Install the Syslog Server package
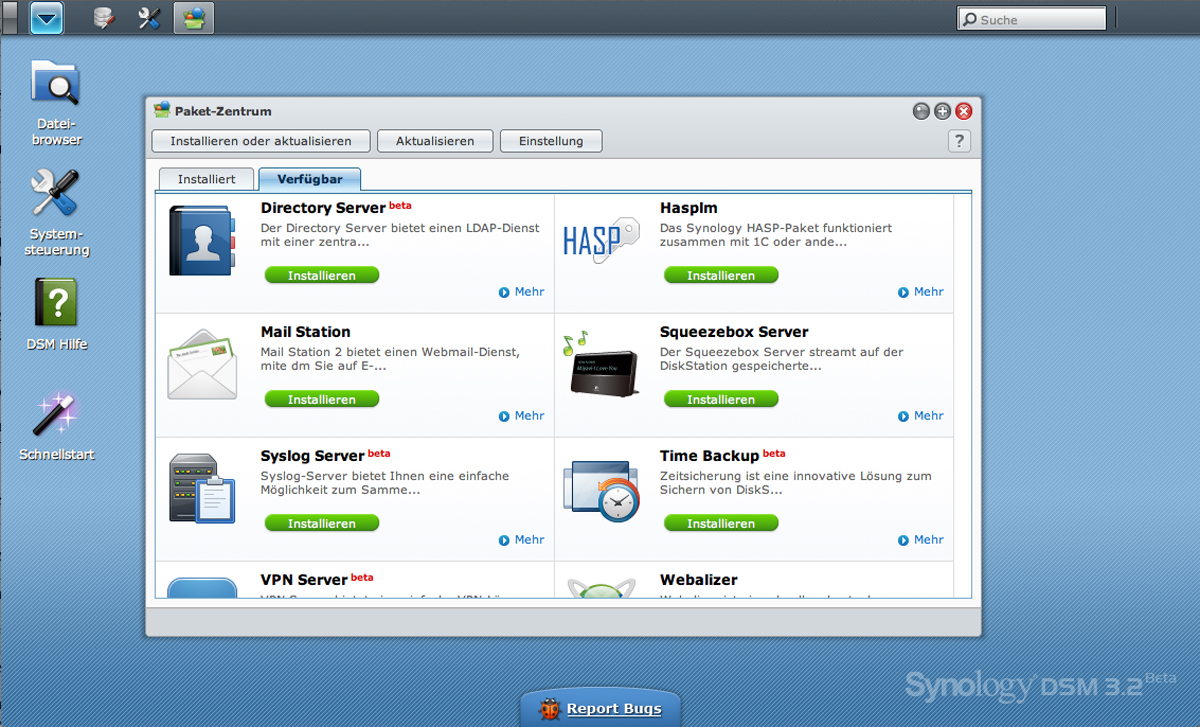This screenshot has height=727, width=1200. point(322,523)
